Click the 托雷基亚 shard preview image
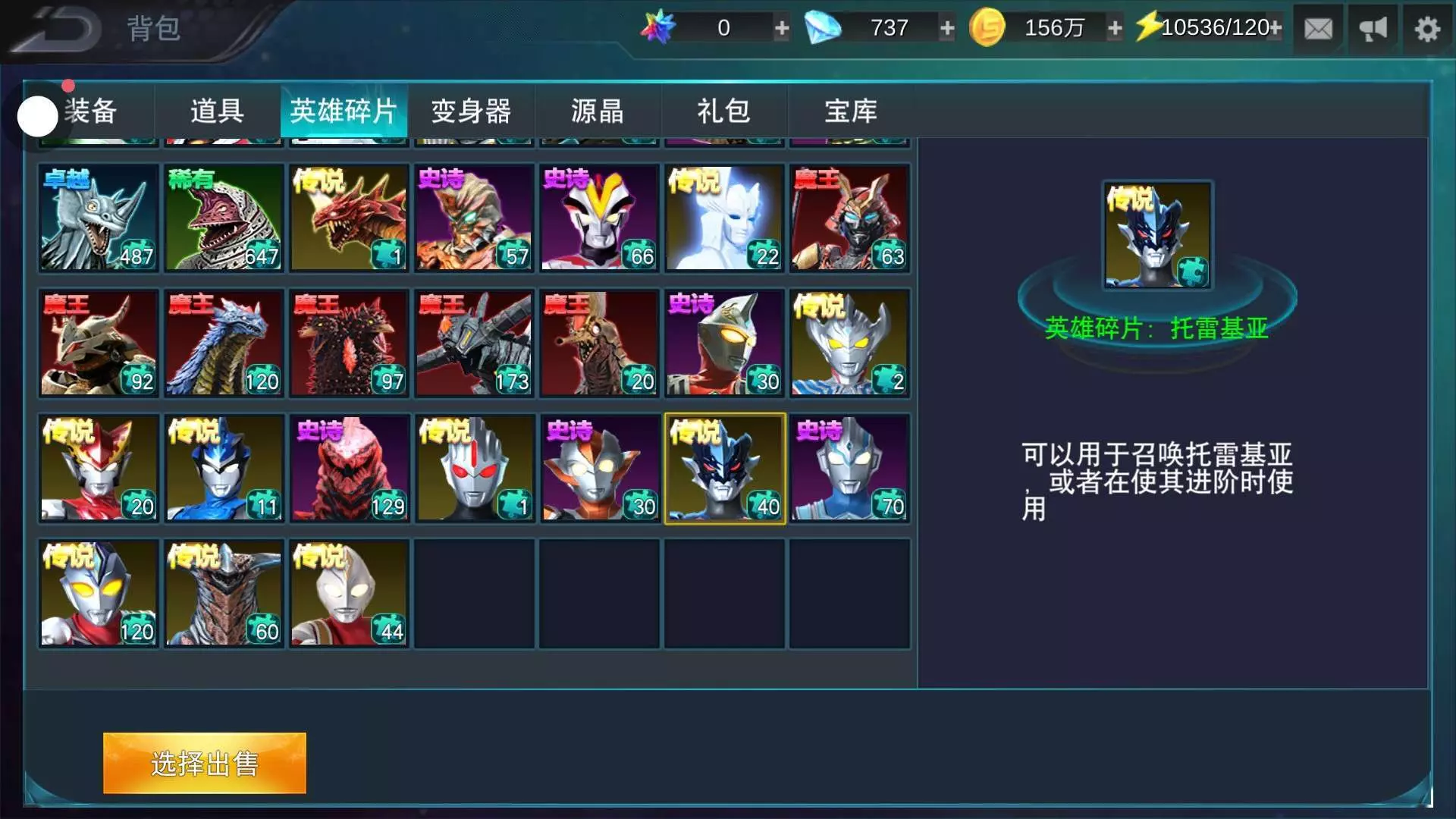 click(1157, 235)
